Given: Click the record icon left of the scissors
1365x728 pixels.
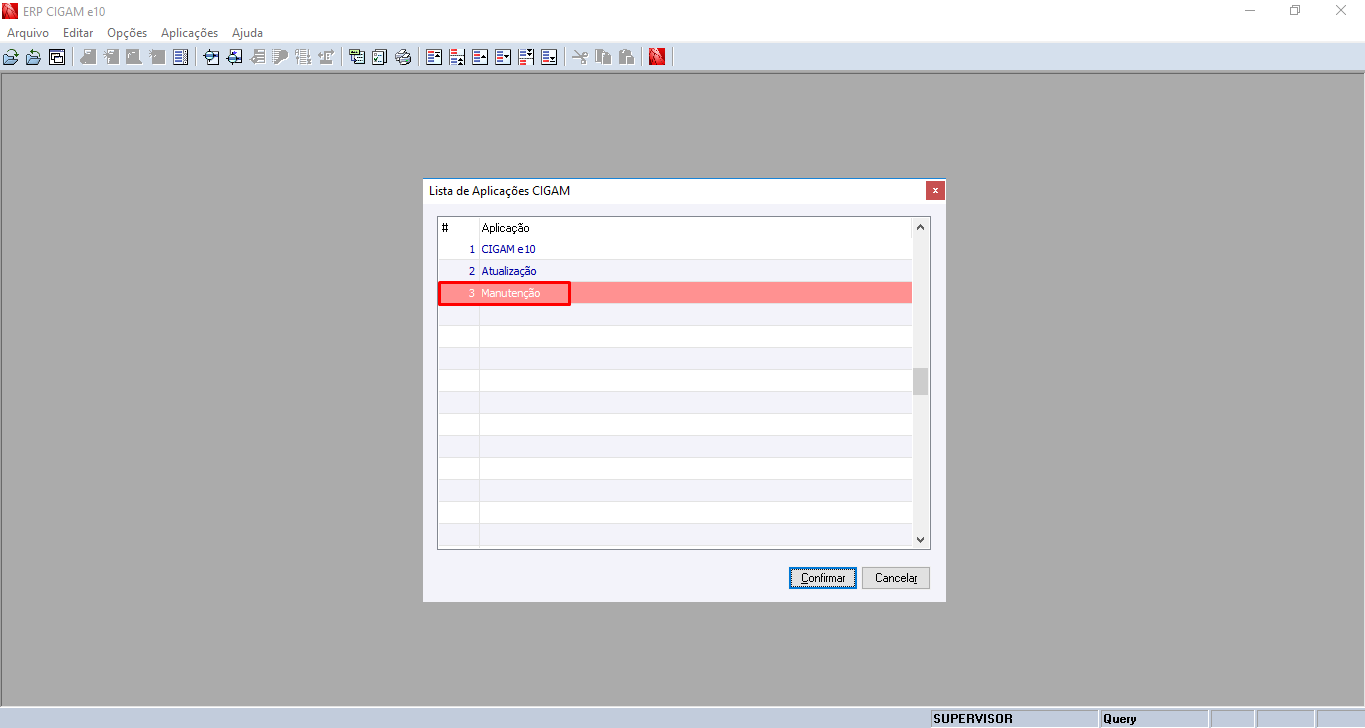Looking at the screenshot, I should 549,57.
